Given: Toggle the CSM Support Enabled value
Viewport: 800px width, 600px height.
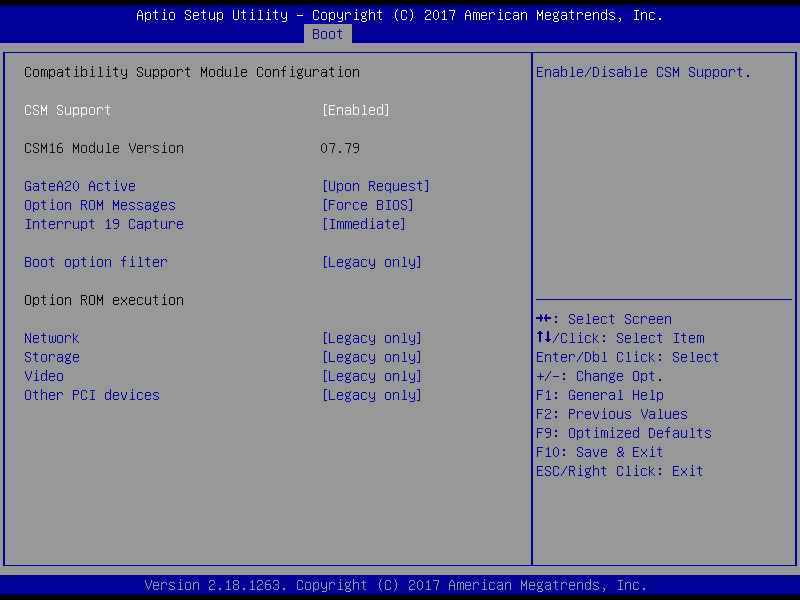Looking at the screenshot, I should click(x=355, y=110).
